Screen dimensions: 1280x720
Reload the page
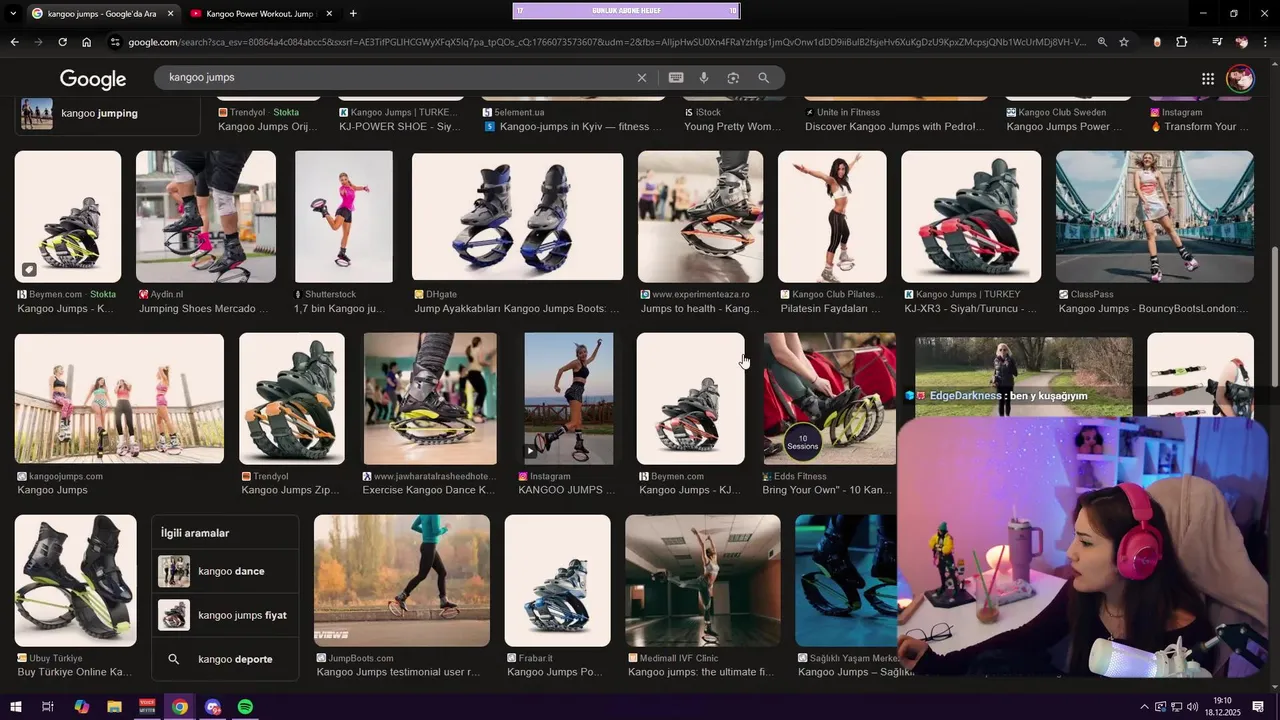pos(62,42)
